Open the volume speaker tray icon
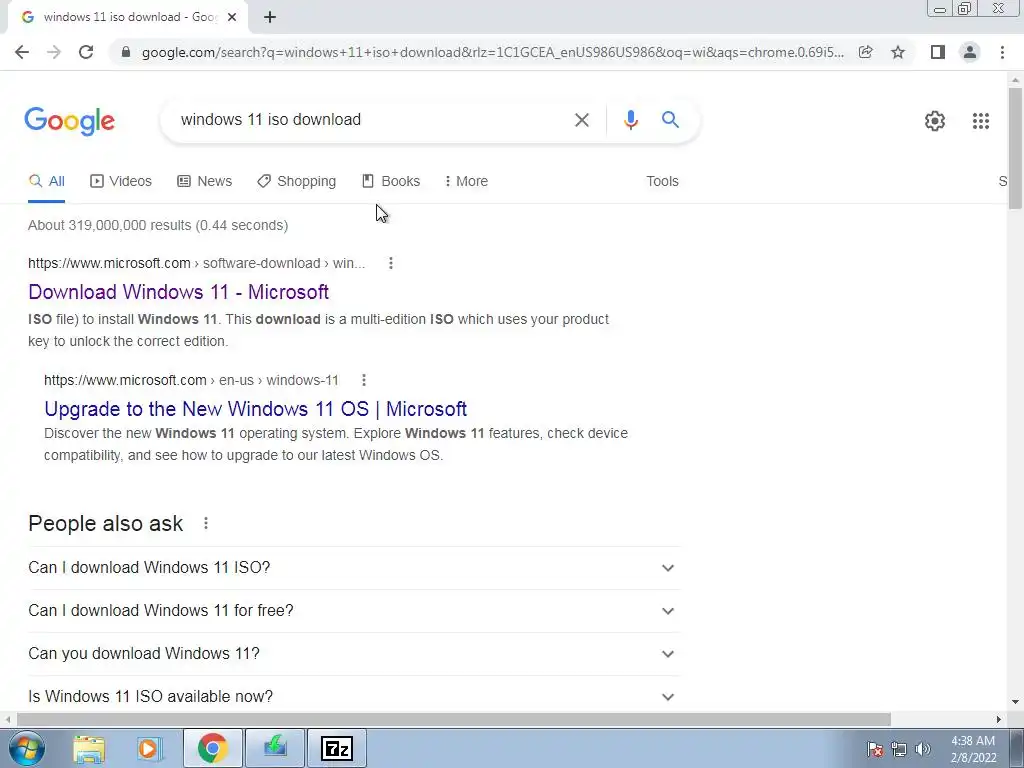Viewport: 1024px width, 768px height. [923, 749]
